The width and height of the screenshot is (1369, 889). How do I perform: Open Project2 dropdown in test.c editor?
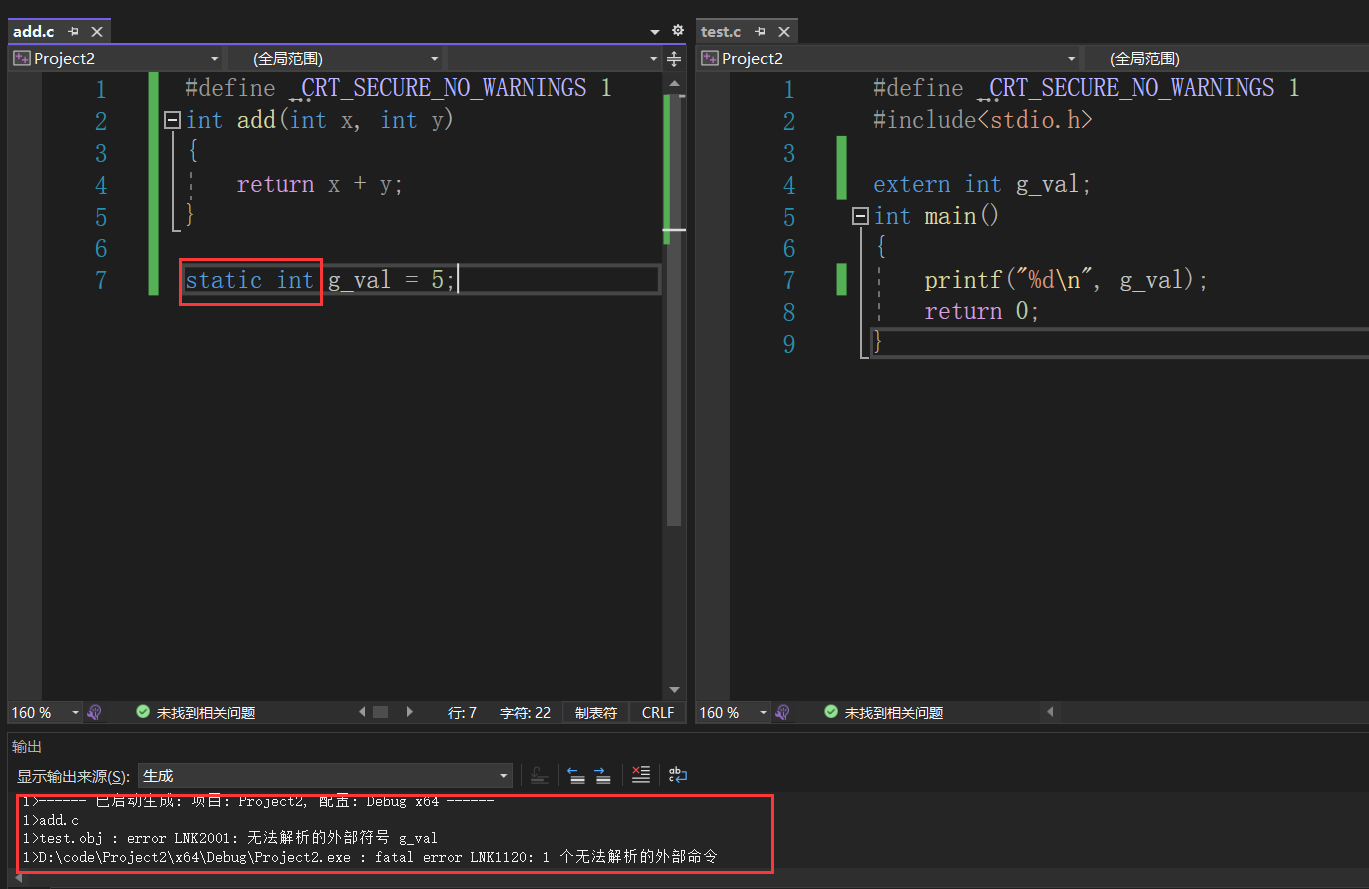point(888,59)
